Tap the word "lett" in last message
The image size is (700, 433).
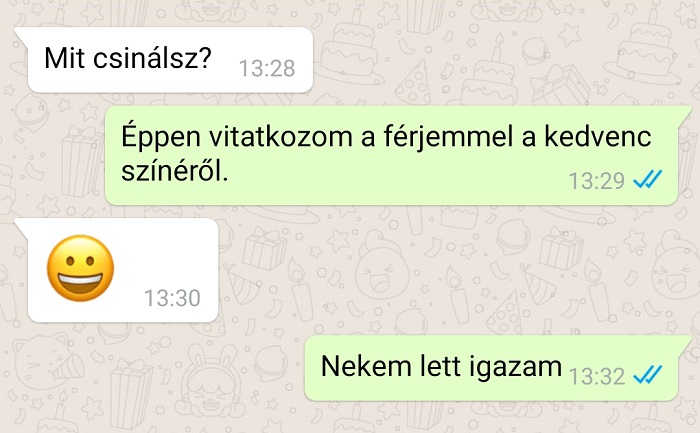point(441,366)
